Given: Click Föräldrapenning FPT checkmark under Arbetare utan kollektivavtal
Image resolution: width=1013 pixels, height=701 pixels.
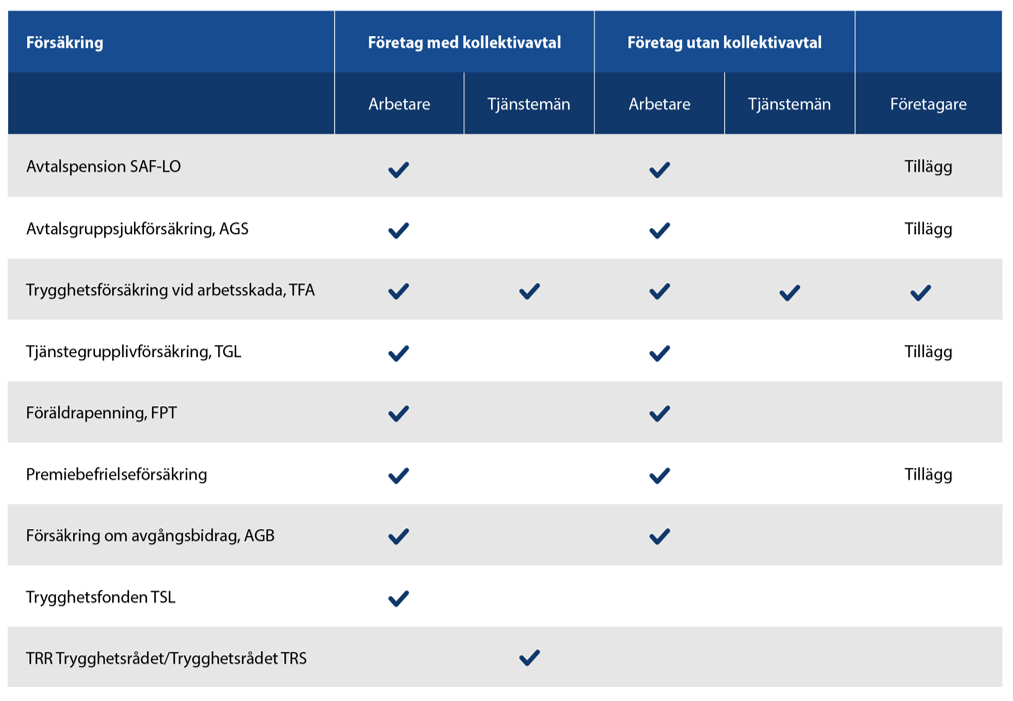Looking at the screenshot, I should coord(659,413).
